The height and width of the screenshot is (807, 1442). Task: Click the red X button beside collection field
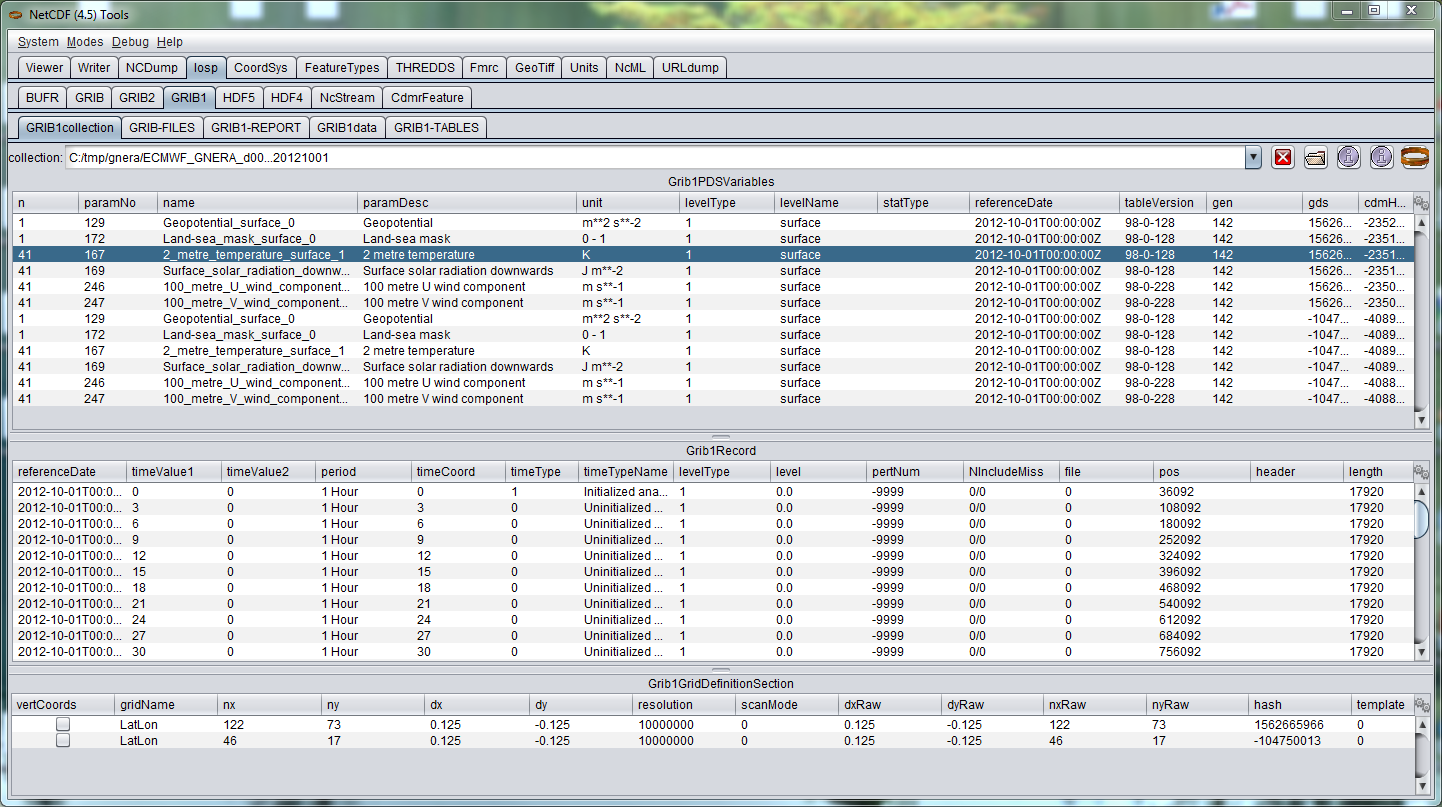click(x=1283, y=157)
